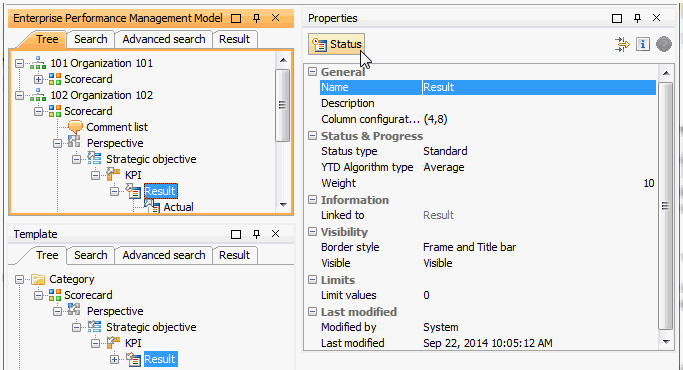The height and width of the screenshot is (370, 683).
Task: Collapse the Last modified section
Action: point(312,312)
